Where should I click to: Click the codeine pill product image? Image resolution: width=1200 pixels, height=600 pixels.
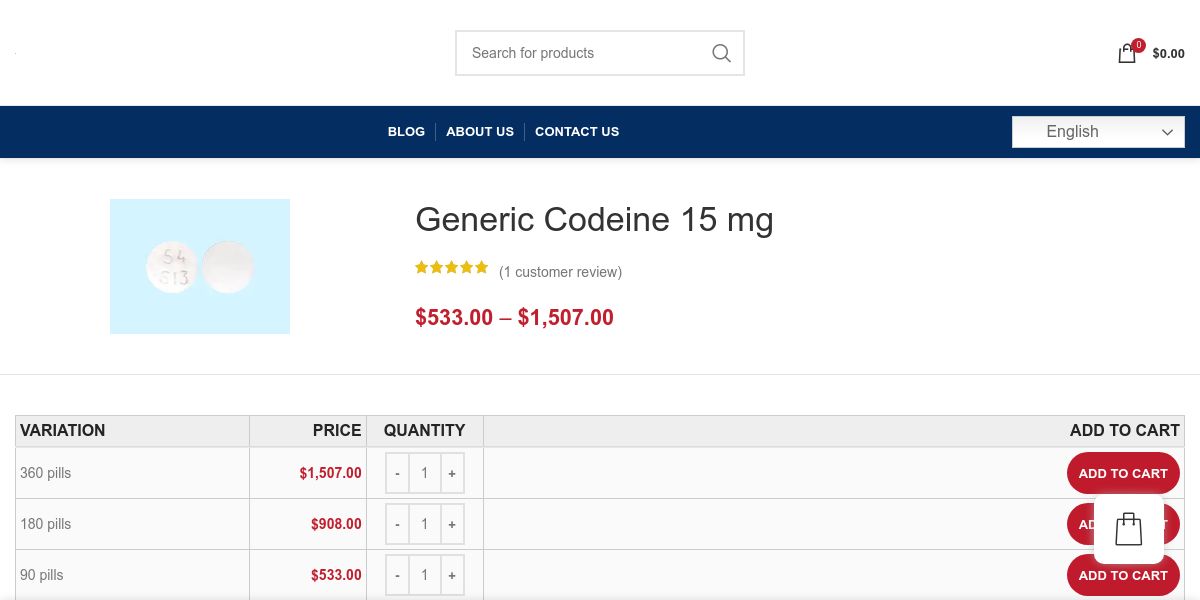tap(200, 266)
